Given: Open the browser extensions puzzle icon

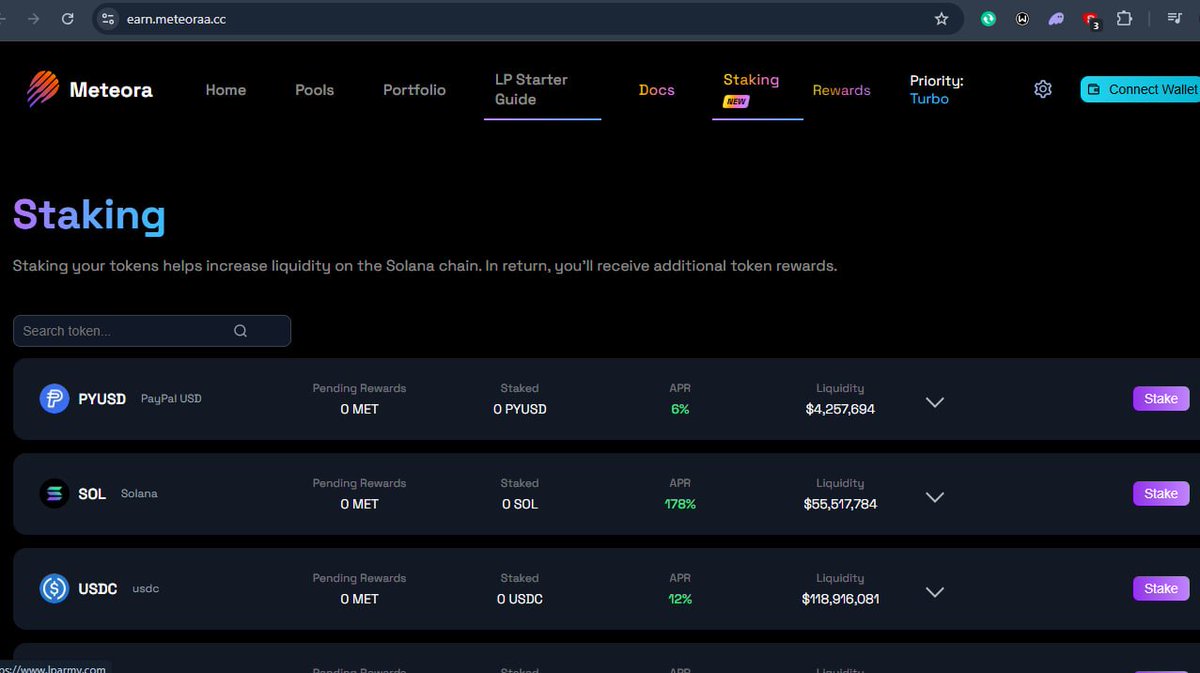Looking at the screenshot, I should point(1124,18).
